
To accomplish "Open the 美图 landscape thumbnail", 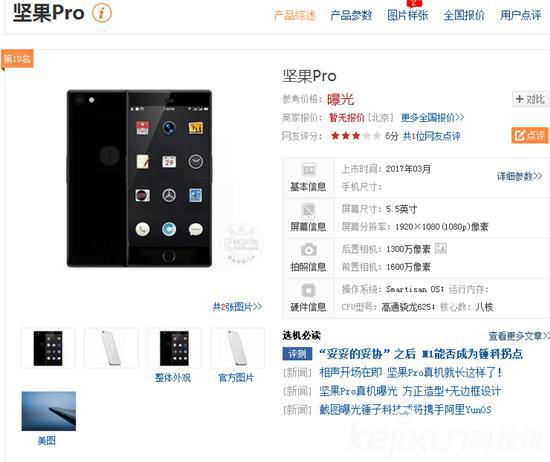I will point(48,411).
